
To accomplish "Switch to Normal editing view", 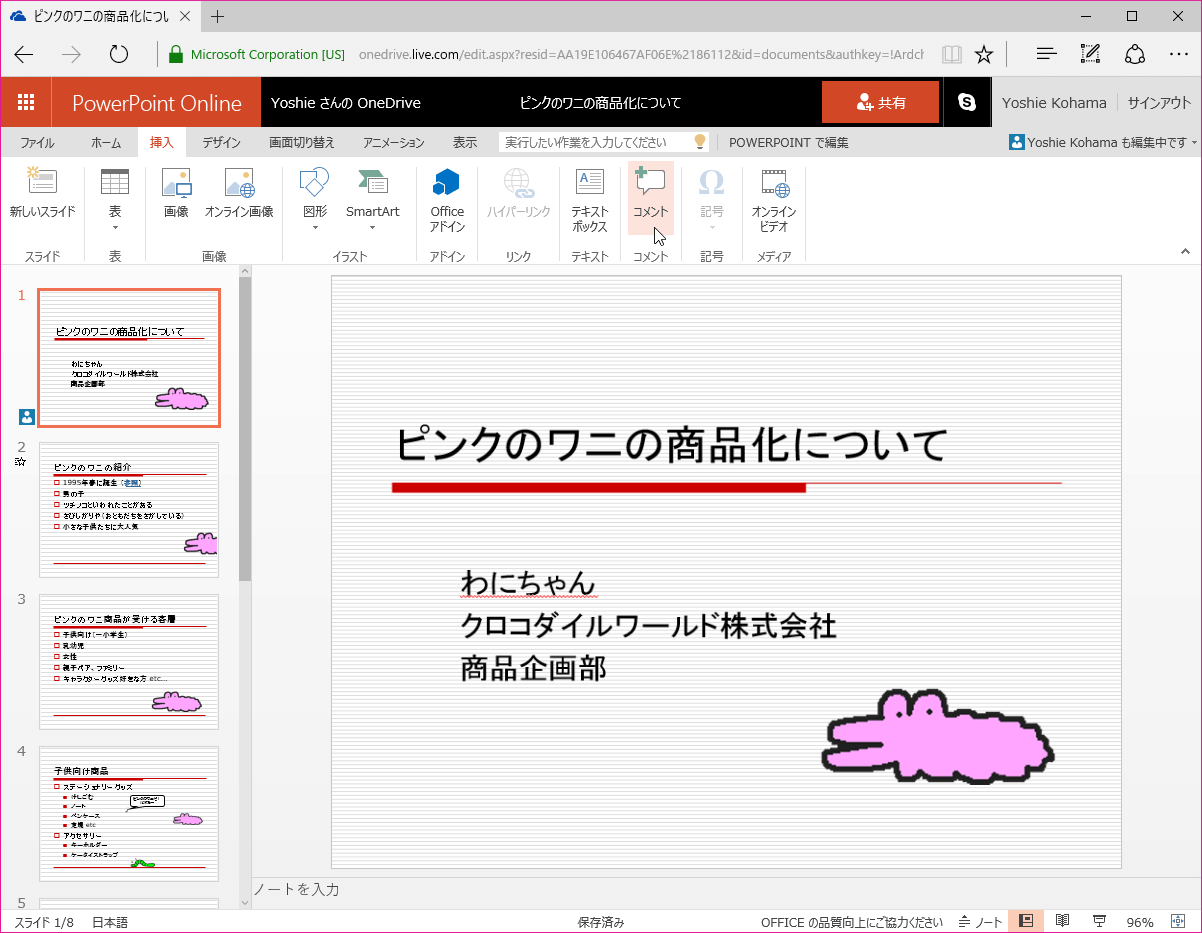I will tap(1026, 921).
